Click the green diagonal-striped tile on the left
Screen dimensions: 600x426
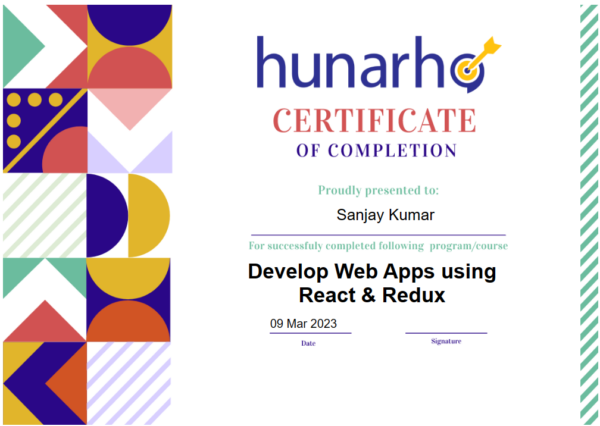44,215
